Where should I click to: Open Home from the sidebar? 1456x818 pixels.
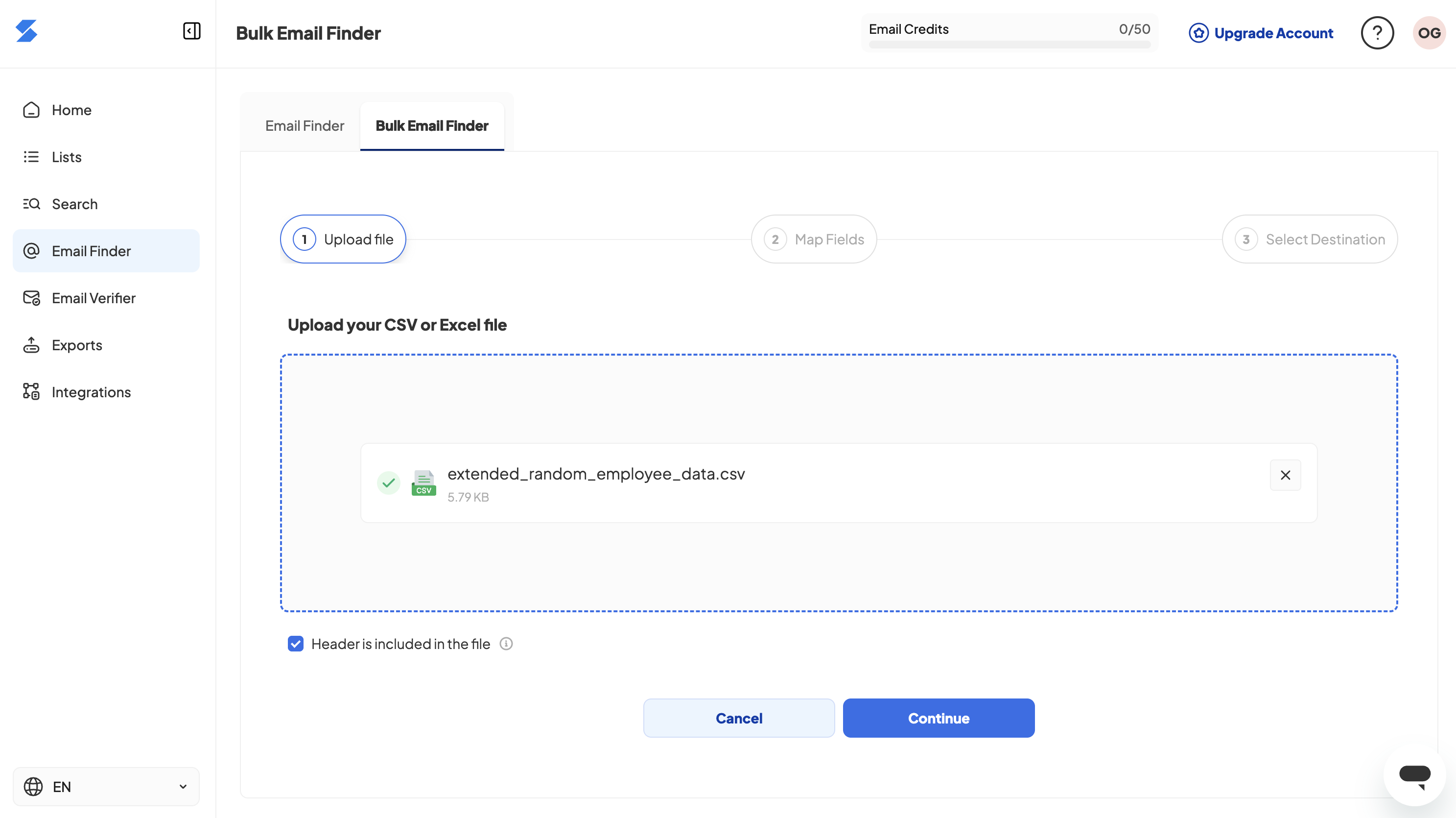click(106, 110)
